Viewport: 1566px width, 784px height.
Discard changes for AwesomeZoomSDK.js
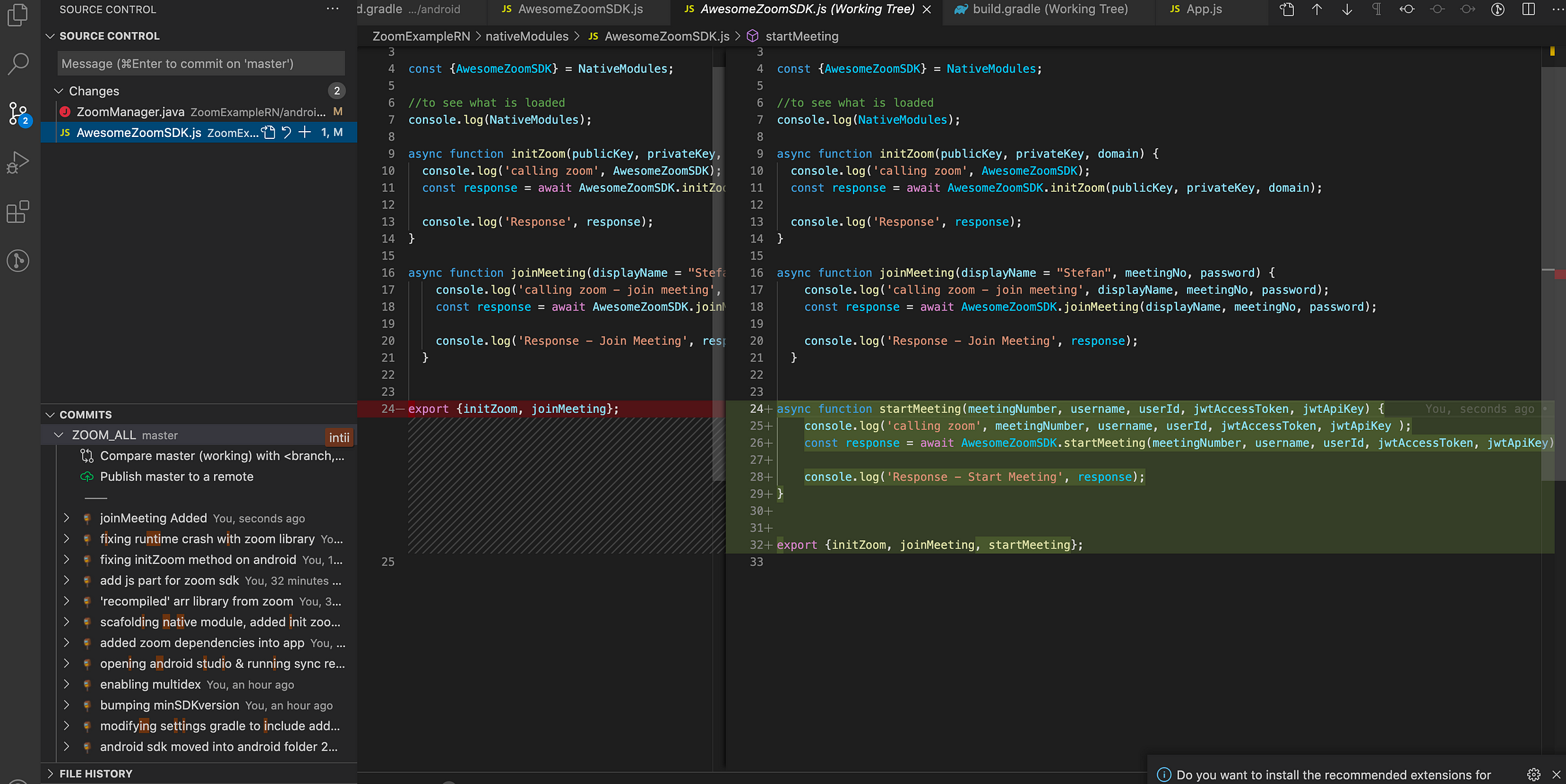pyautogui.click(x=286, y=132)
